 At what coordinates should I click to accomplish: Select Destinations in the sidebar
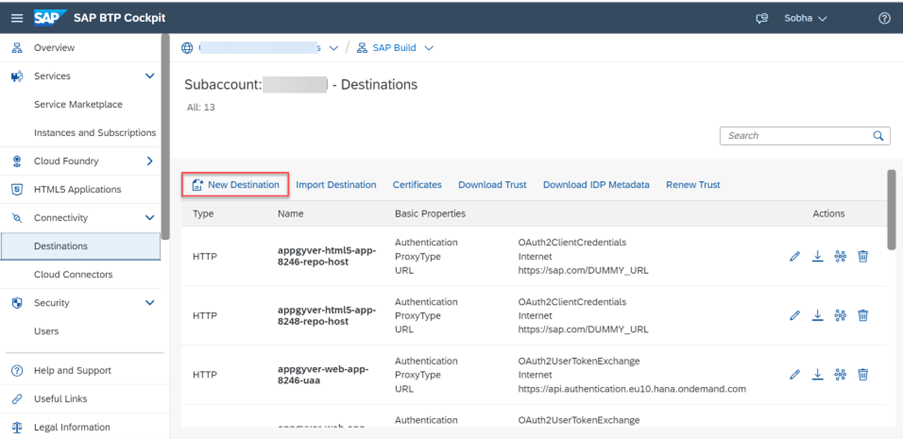[x=81, y=247]
